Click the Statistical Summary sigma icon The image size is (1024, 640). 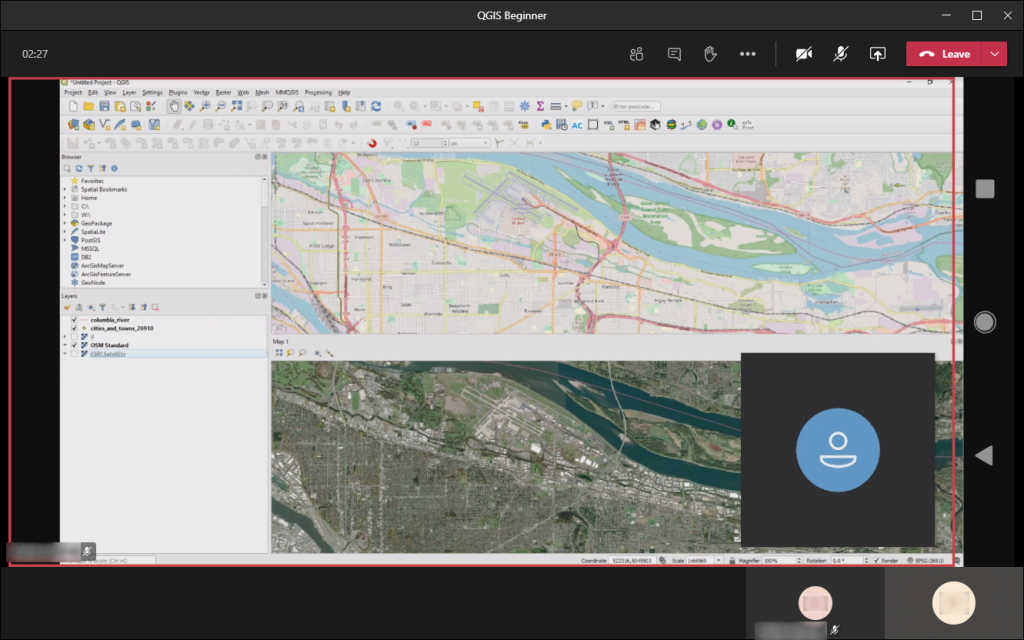pyautogui.click(x=540, y=106)
